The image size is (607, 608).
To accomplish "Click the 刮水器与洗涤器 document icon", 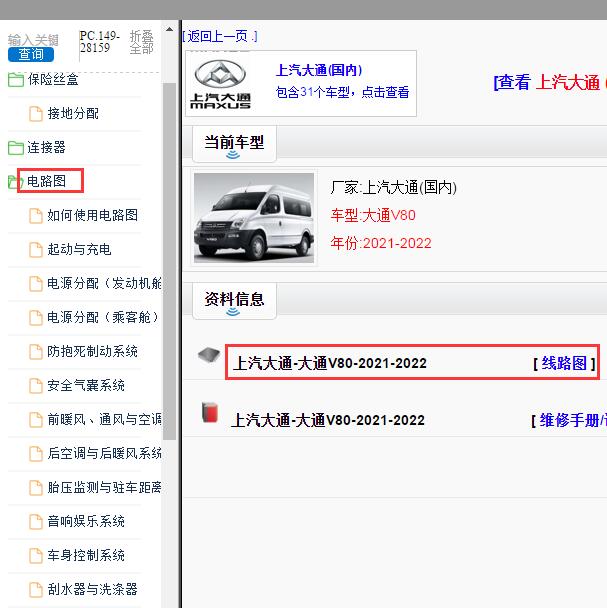I will 36,590.
